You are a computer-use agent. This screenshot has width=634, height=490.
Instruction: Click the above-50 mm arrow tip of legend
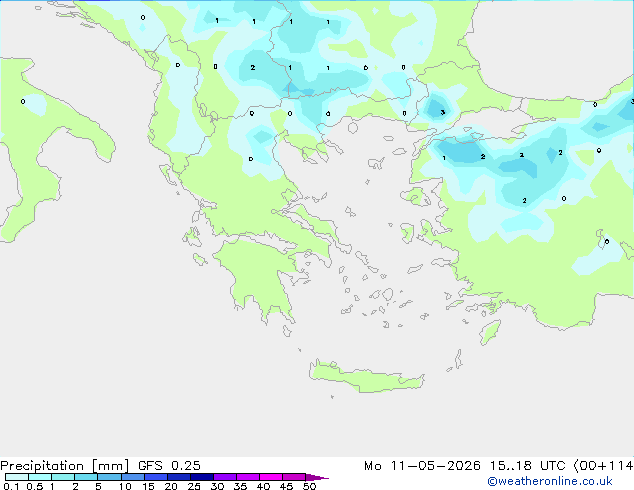(317, 477)
